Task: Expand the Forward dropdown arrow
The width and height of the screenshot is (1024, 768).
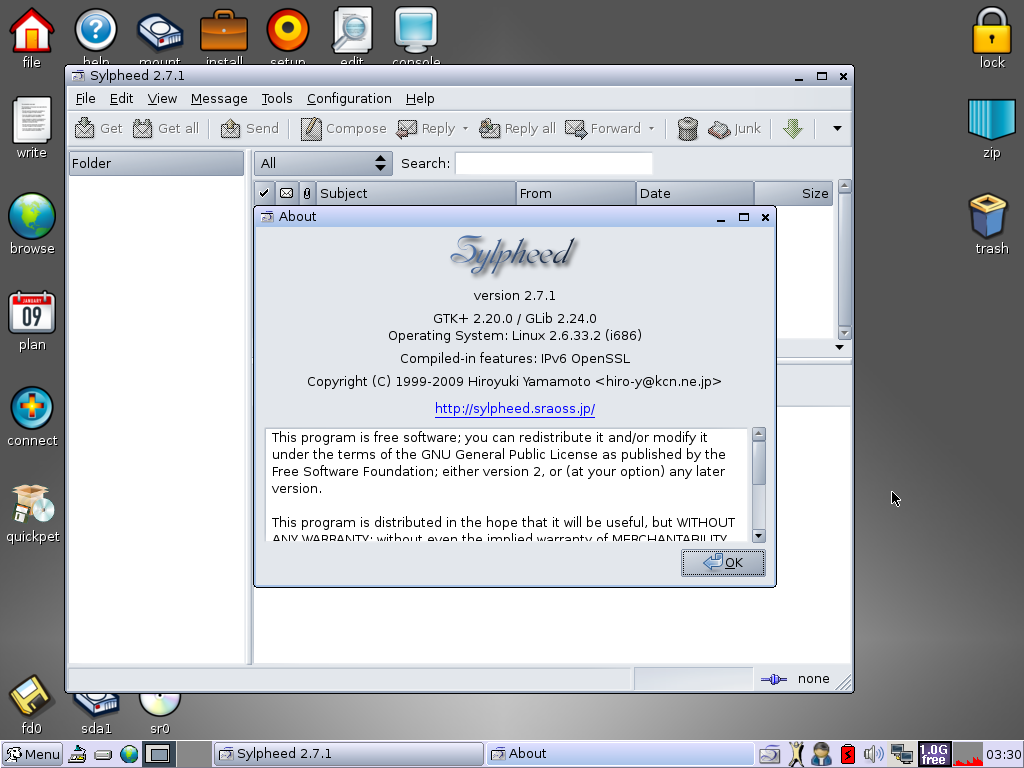Action: 651,129
